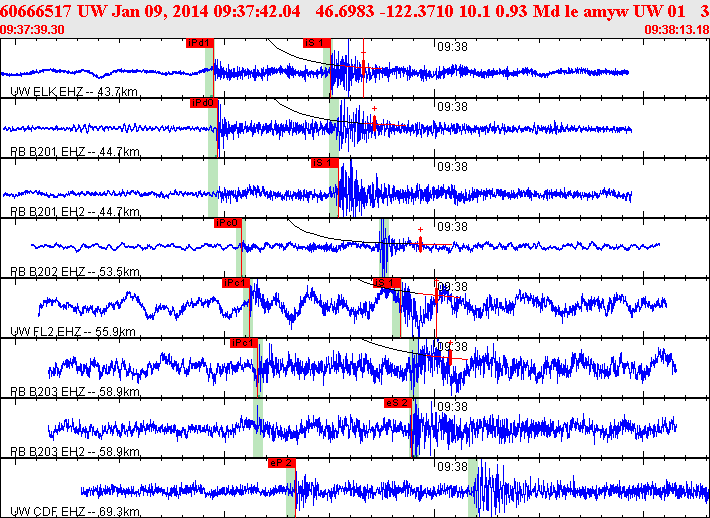Click the 09:38 time label on RB B202 EHZ trace

point(452,226)
